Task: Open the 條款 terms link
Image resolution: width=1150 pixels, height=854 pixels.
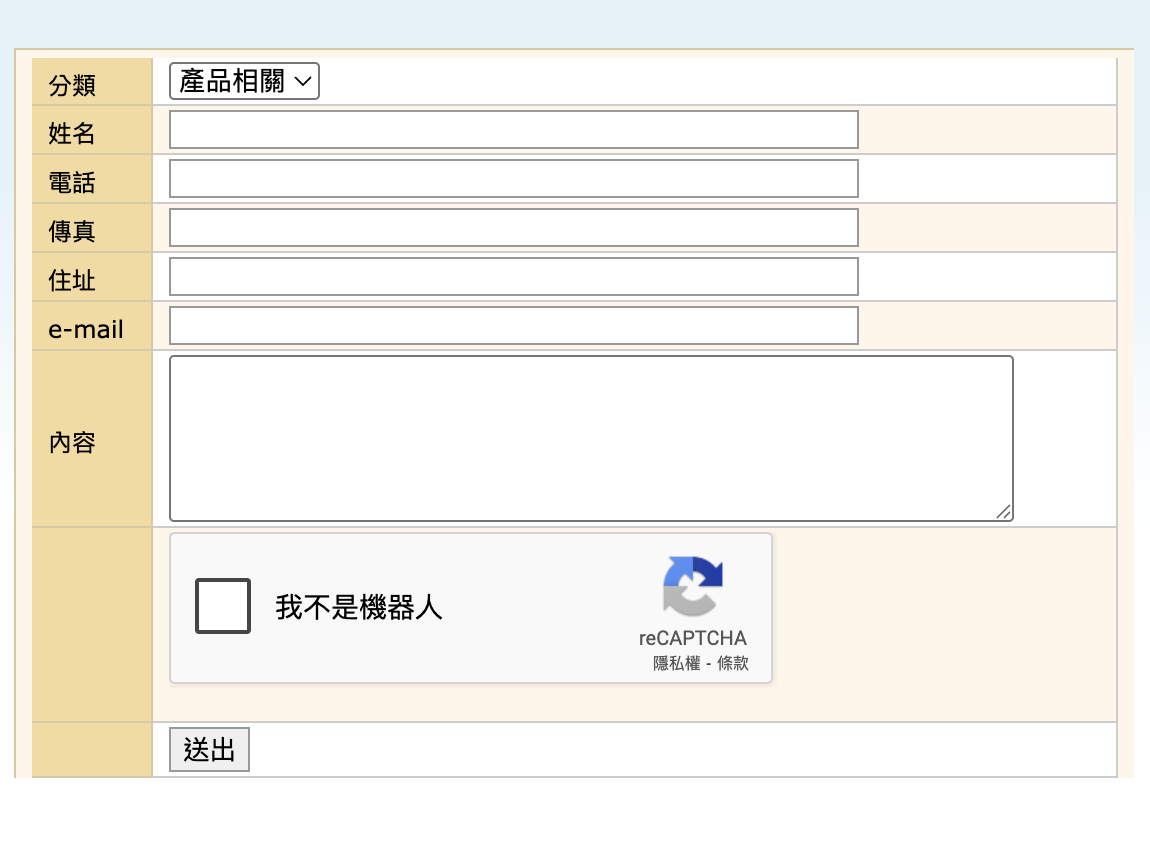Action: (733, 663)
